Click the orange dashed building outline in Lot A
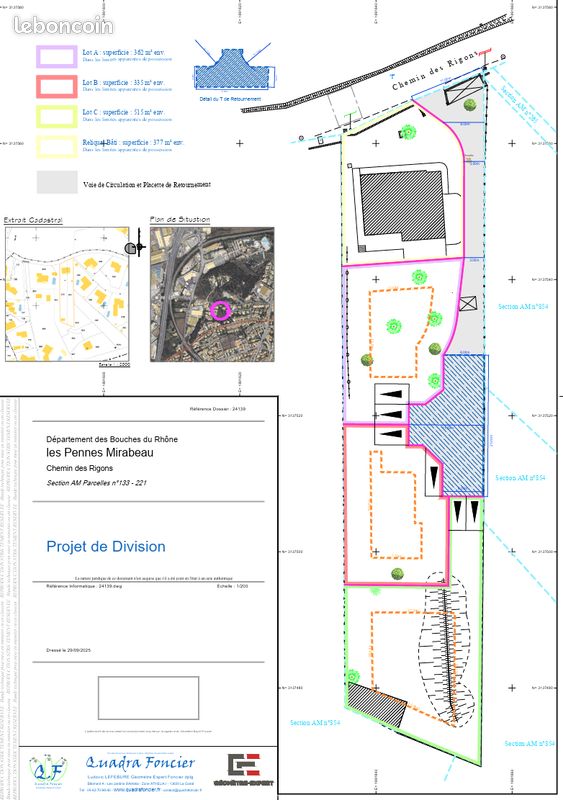563x800 pixels. coord(401,332)
